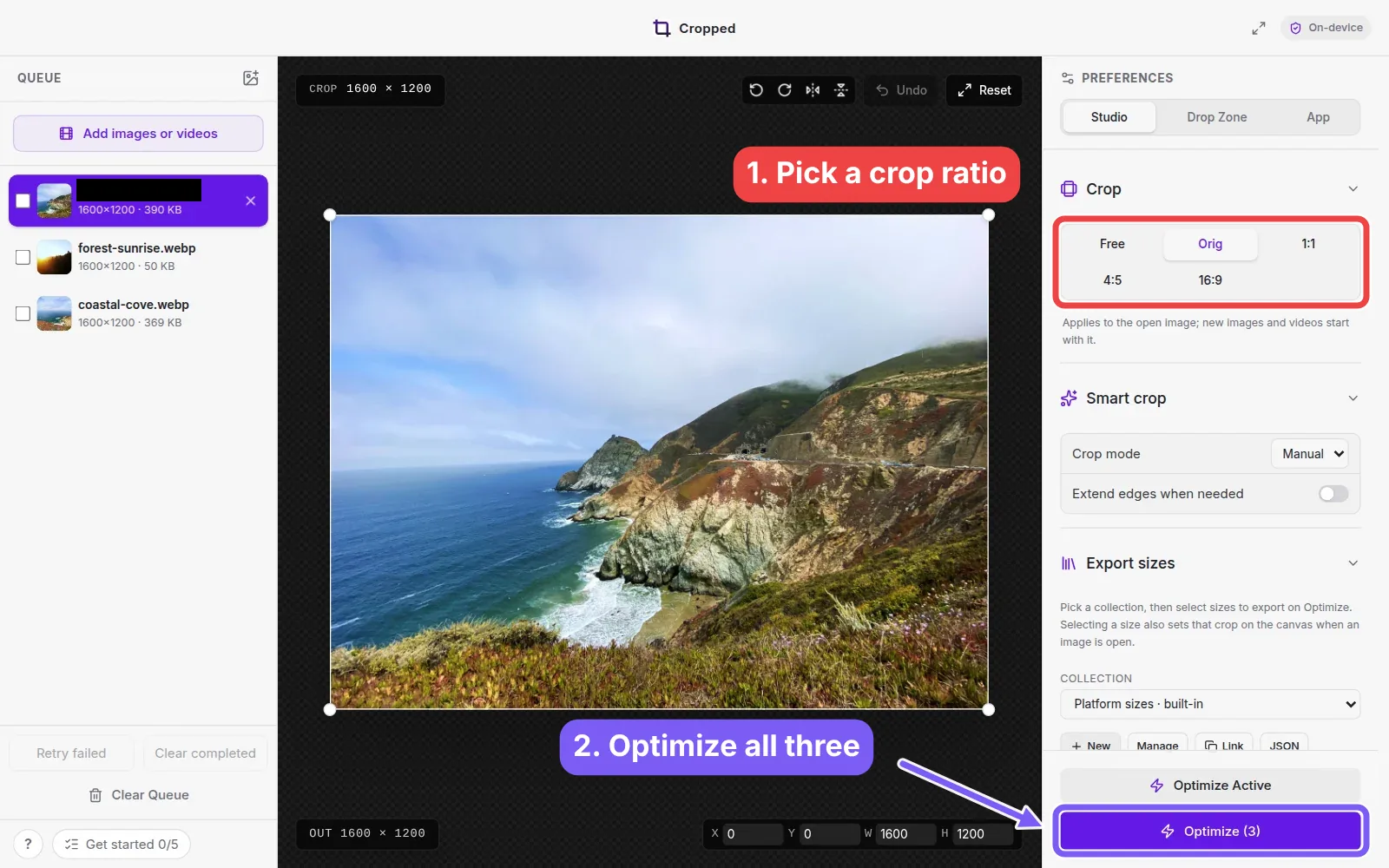Flip the image vertically
1389x868 pixels.
coord(841,90)
